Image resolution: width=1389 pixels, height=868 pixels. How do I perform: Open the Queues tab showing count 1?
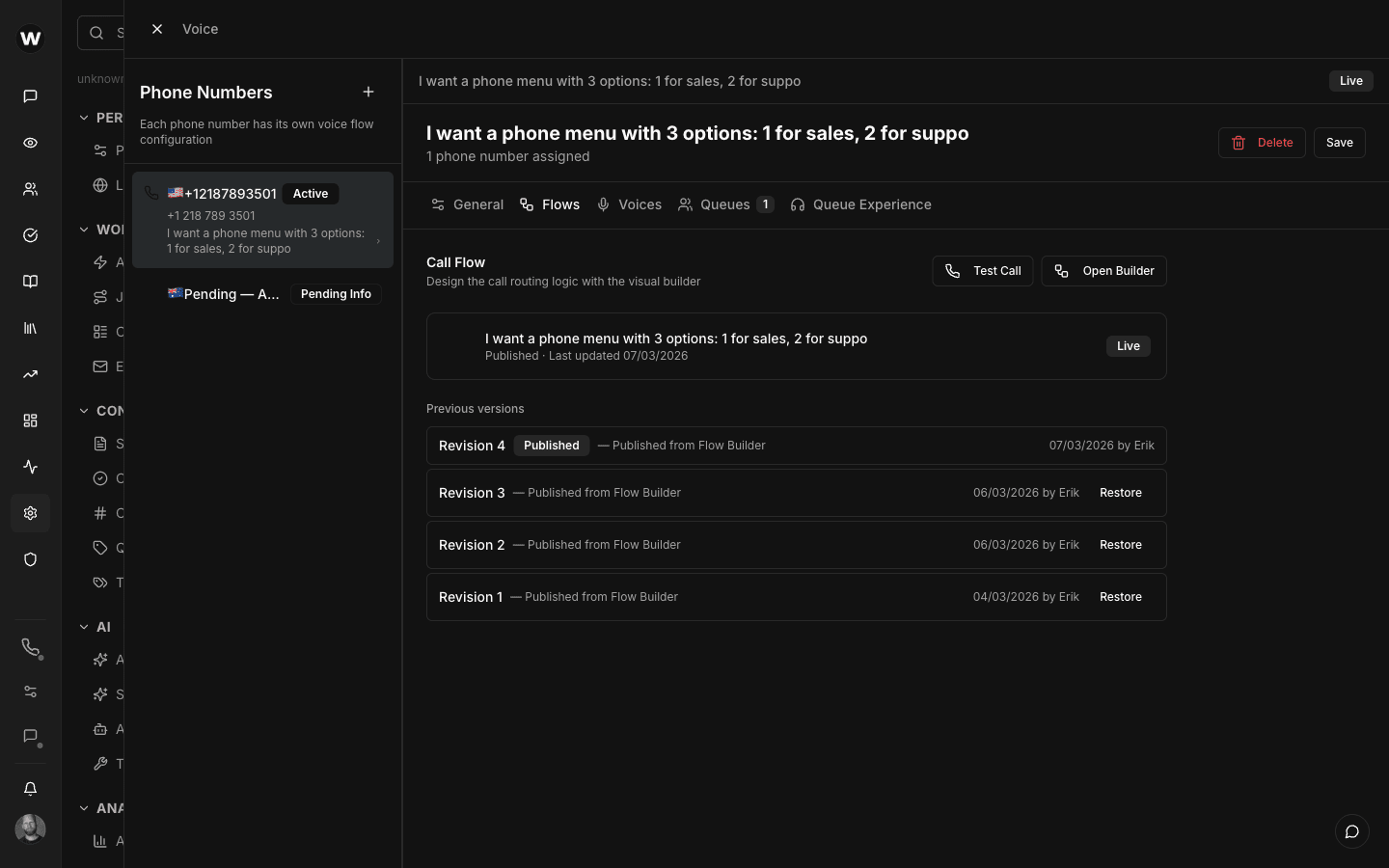coord(725,204)
